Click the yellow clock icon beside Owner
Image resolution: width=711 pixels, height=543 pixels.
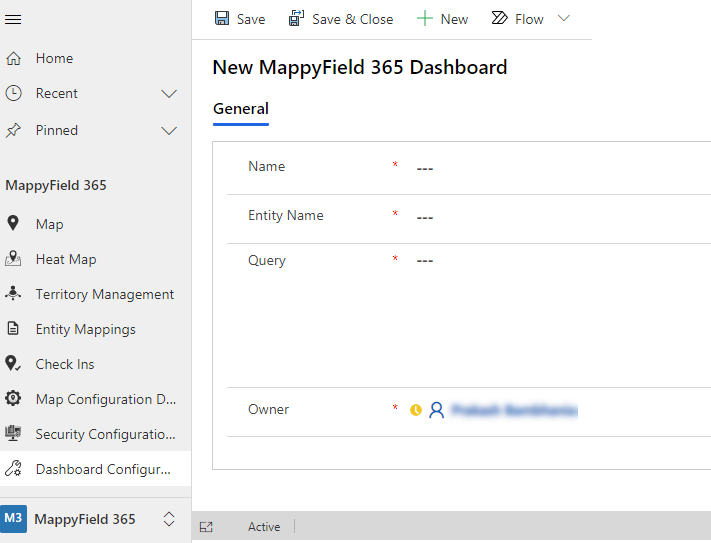click(416, 410)
